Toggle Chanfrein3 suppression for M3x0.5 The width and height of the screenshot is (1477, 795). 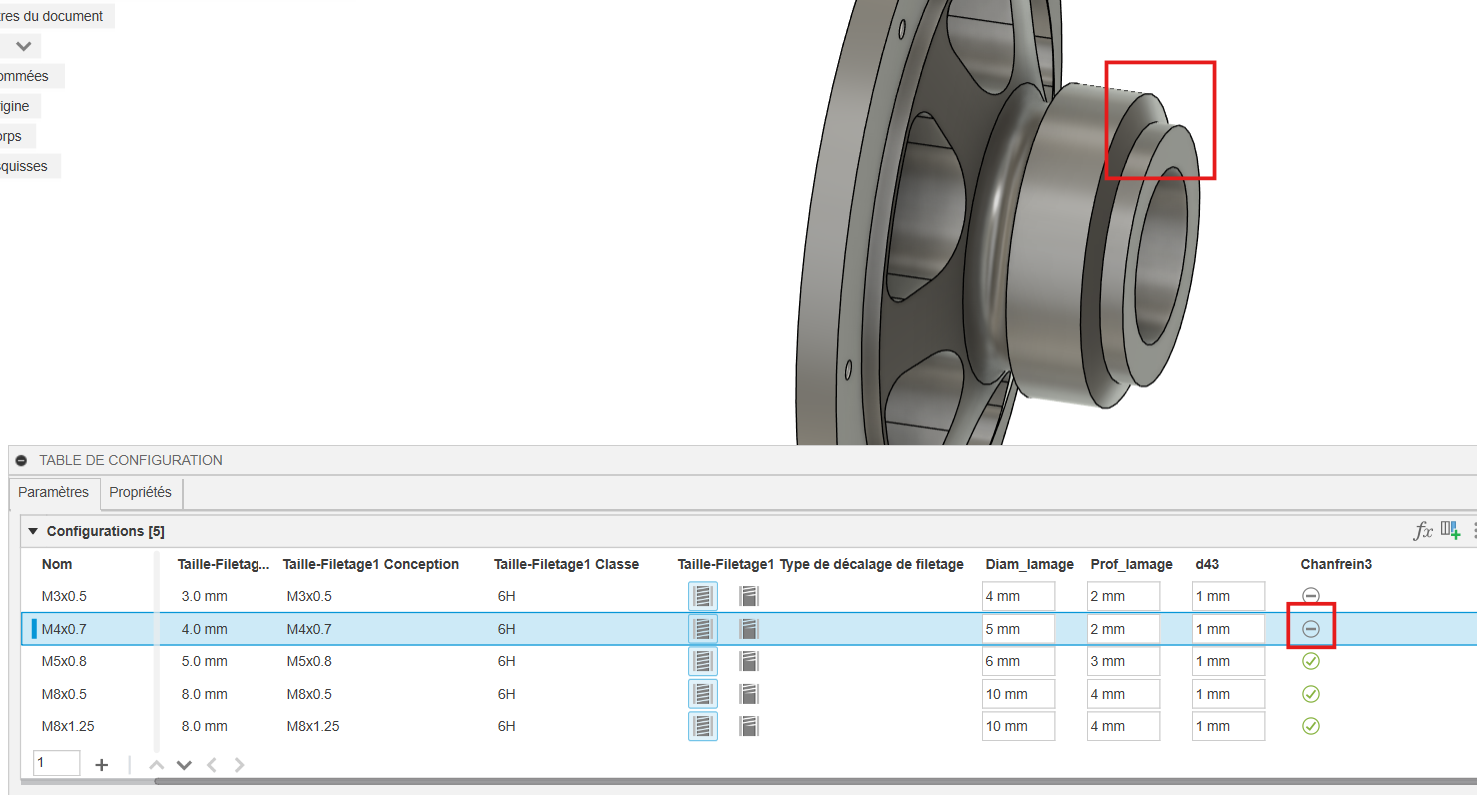tap(1311, 596)
